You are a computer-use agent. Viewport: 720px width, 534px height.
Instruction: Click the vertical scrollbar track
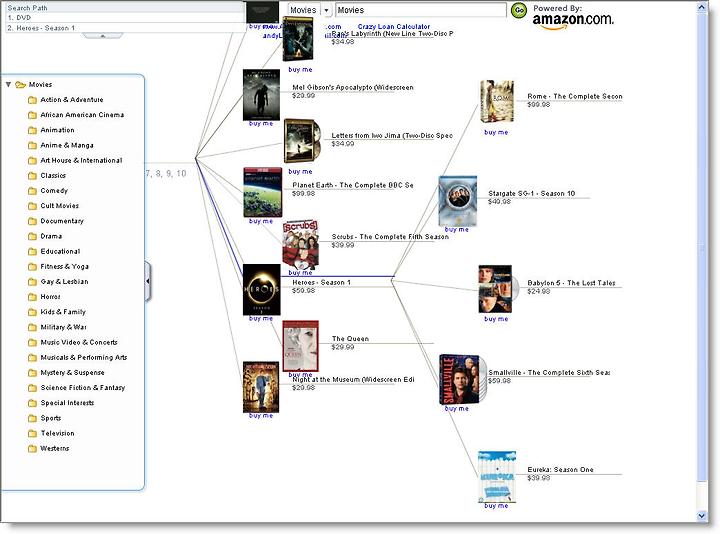(701, 262)
